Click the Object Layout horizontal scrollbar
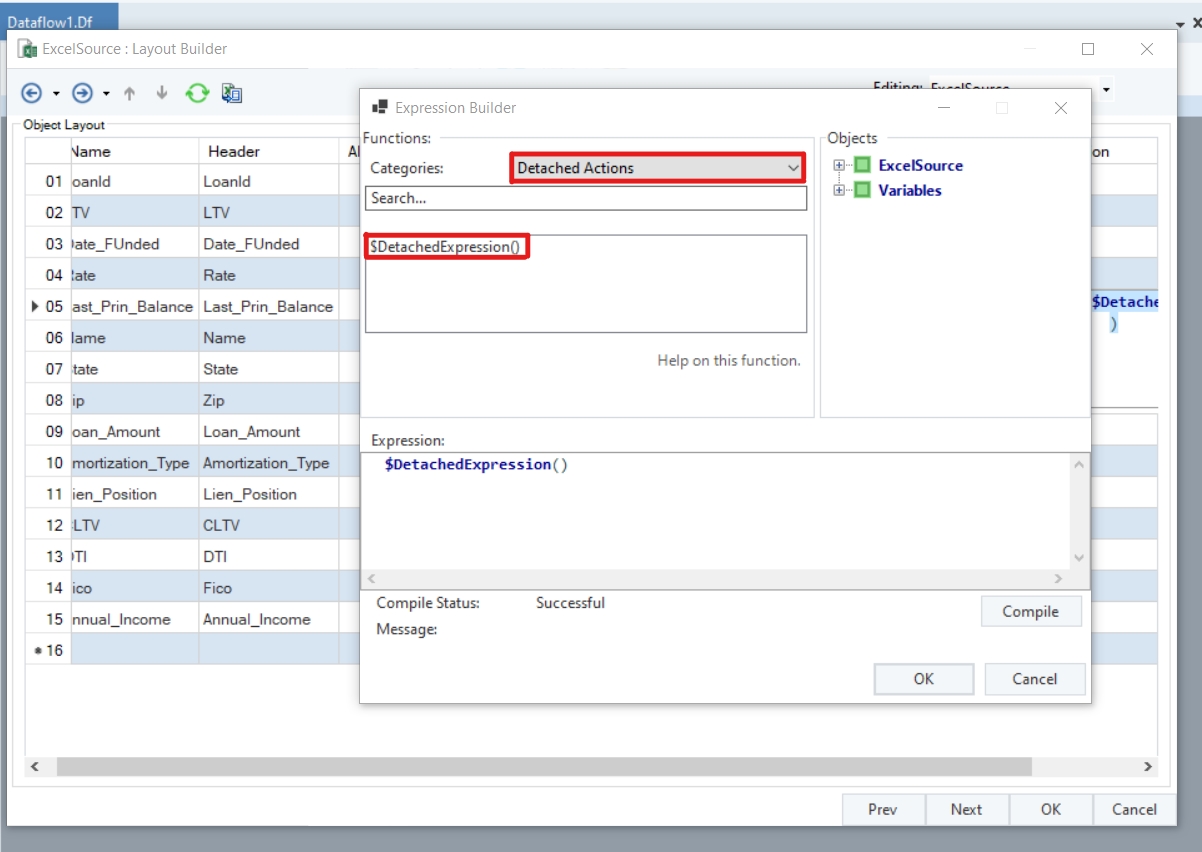The image size is (1202, 852). coord(543,767)
